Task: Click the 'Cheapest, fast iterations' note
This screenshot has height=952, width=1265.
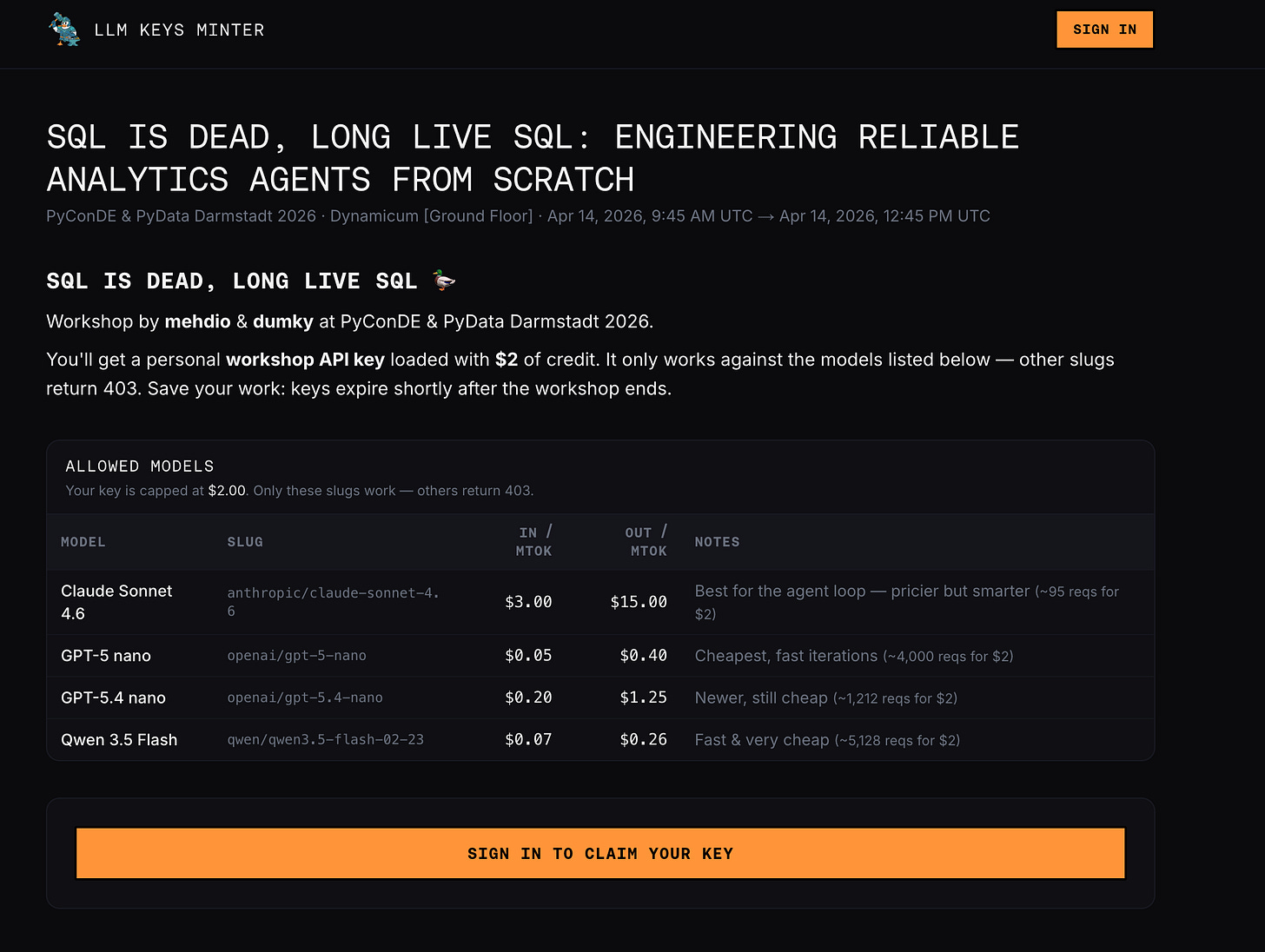Action: [854, 656]
